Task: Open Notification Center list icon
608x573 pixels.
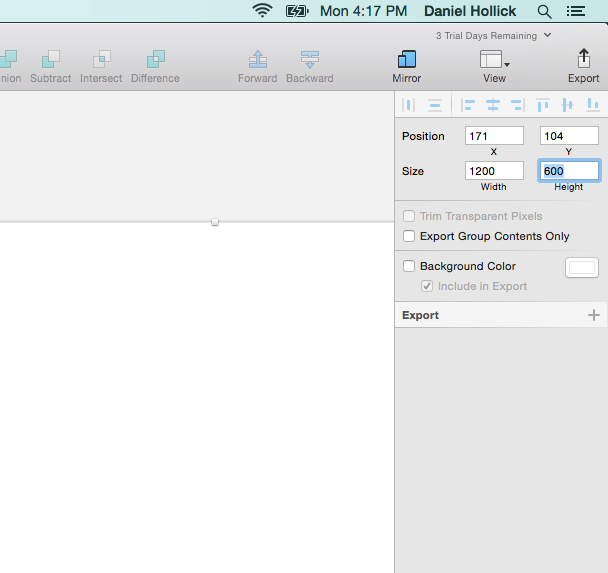Action: click(x=576, y=11)
